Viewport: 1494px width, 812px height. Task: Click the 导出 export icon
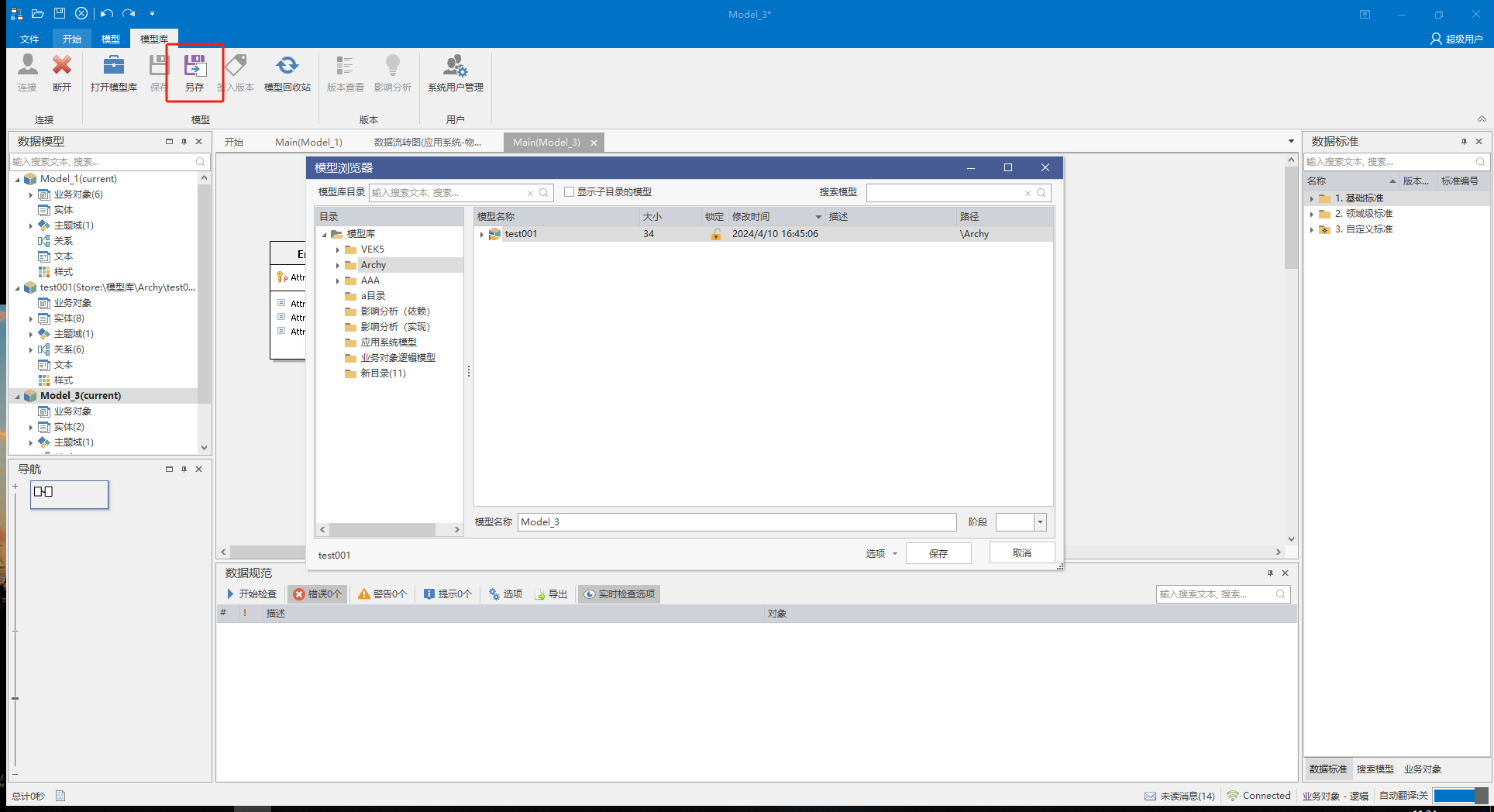click(x=540, y=594)
